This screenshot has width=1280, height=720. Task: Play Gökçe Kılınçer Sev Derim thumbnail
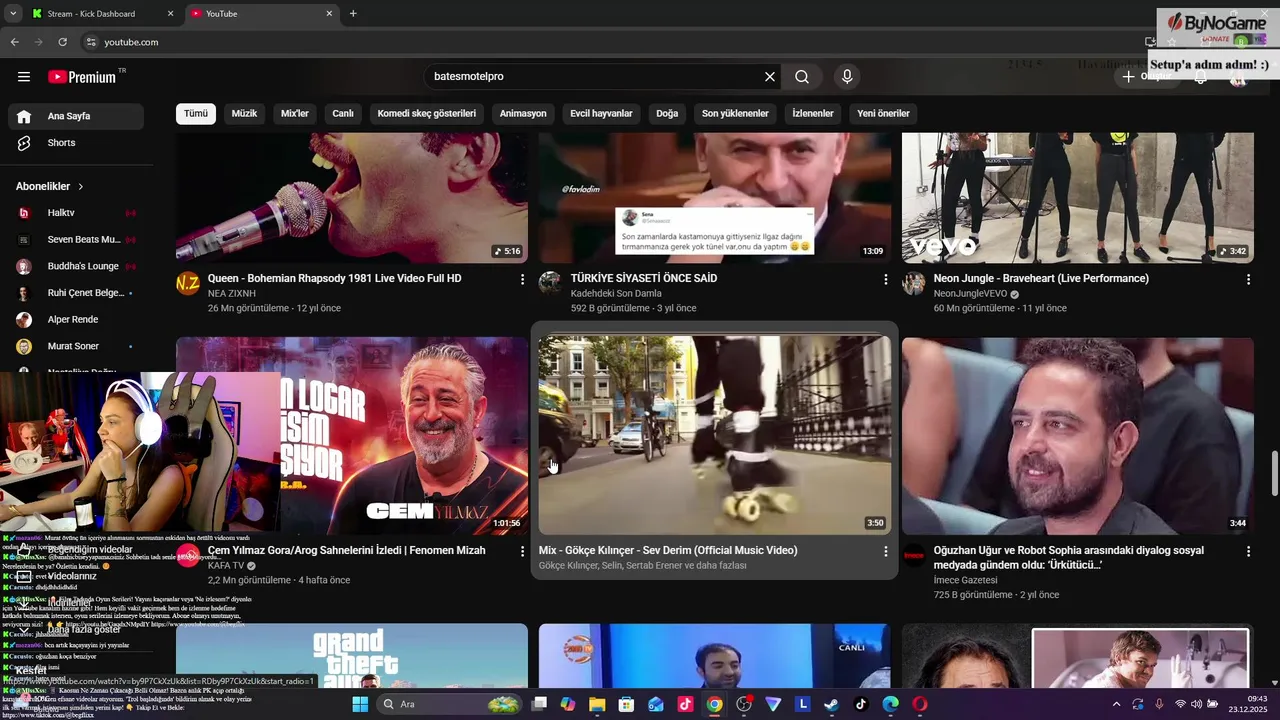tap(714, 435)
